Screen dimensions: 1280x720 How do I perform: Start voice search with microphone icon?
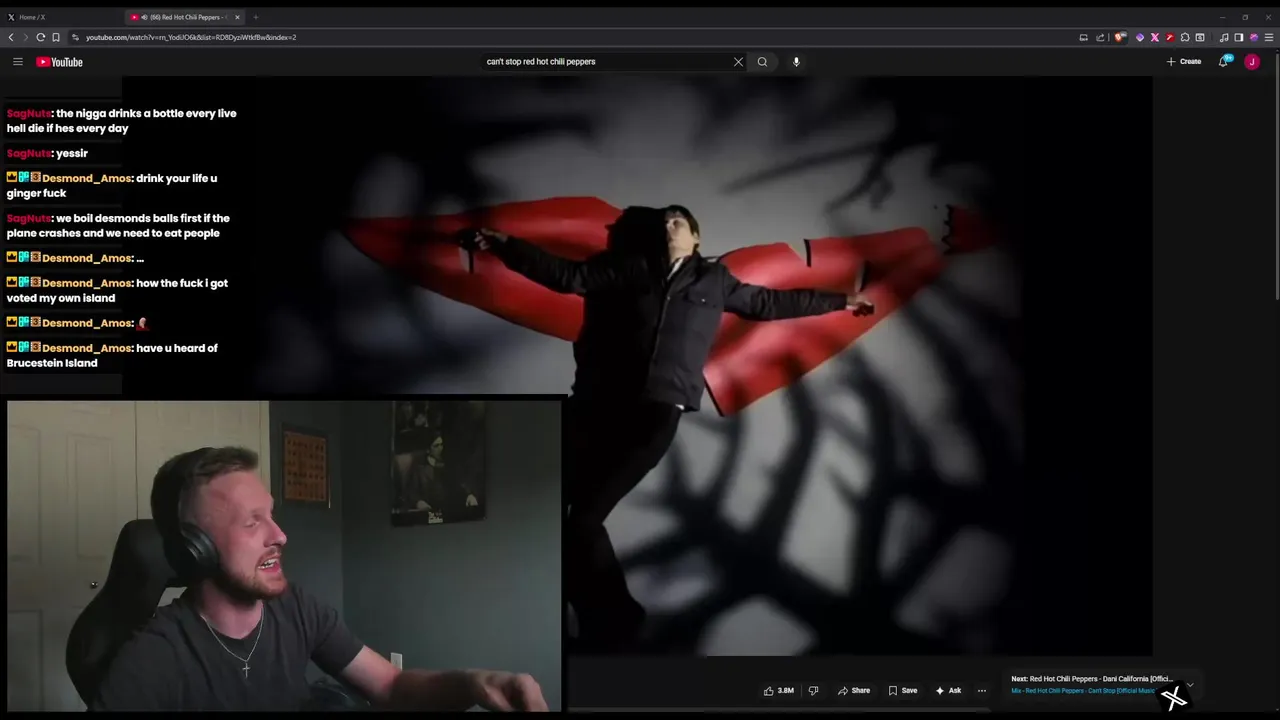coord(796,62)
